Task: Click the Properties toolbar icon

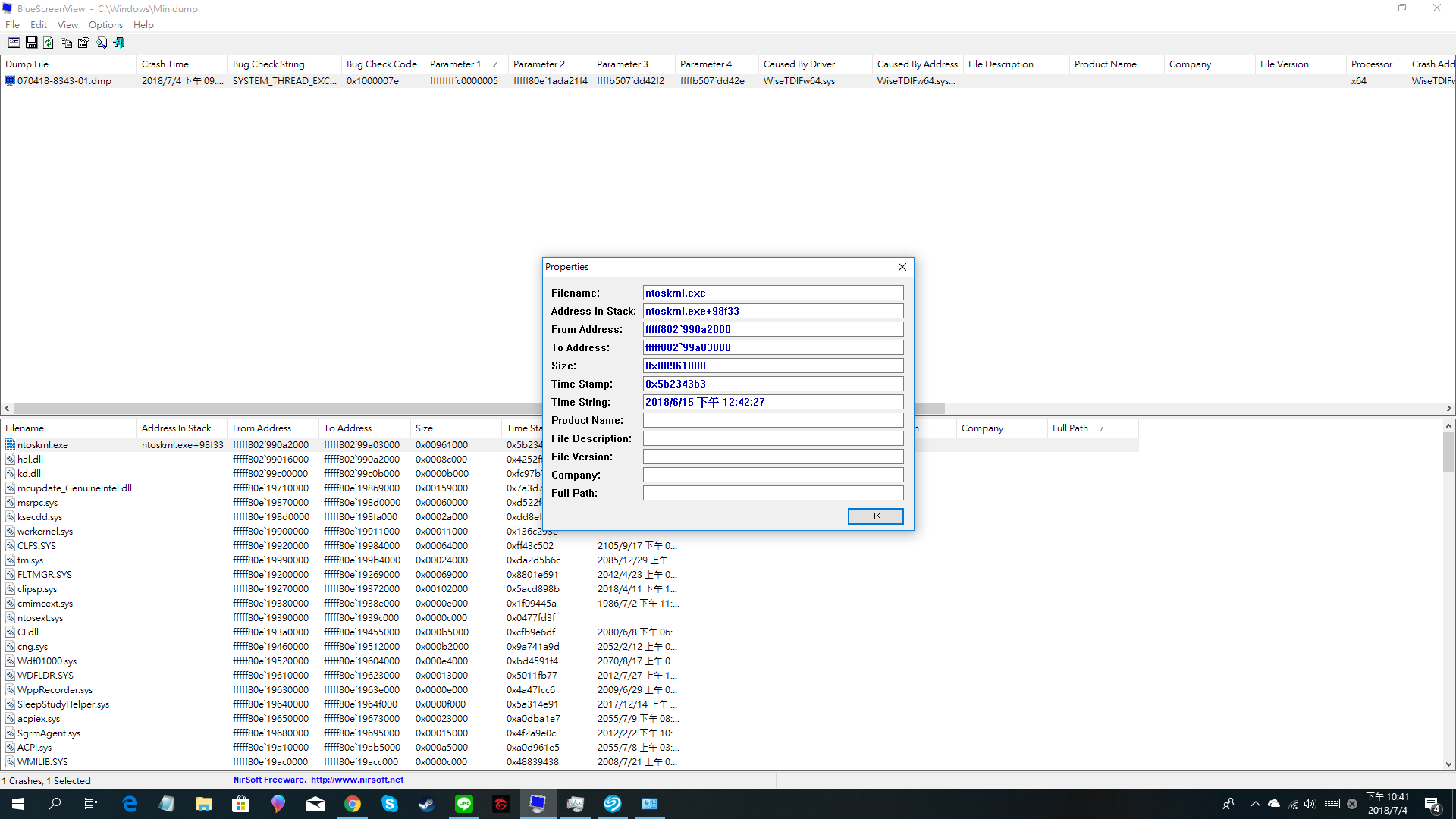Action: coord(83,42)
